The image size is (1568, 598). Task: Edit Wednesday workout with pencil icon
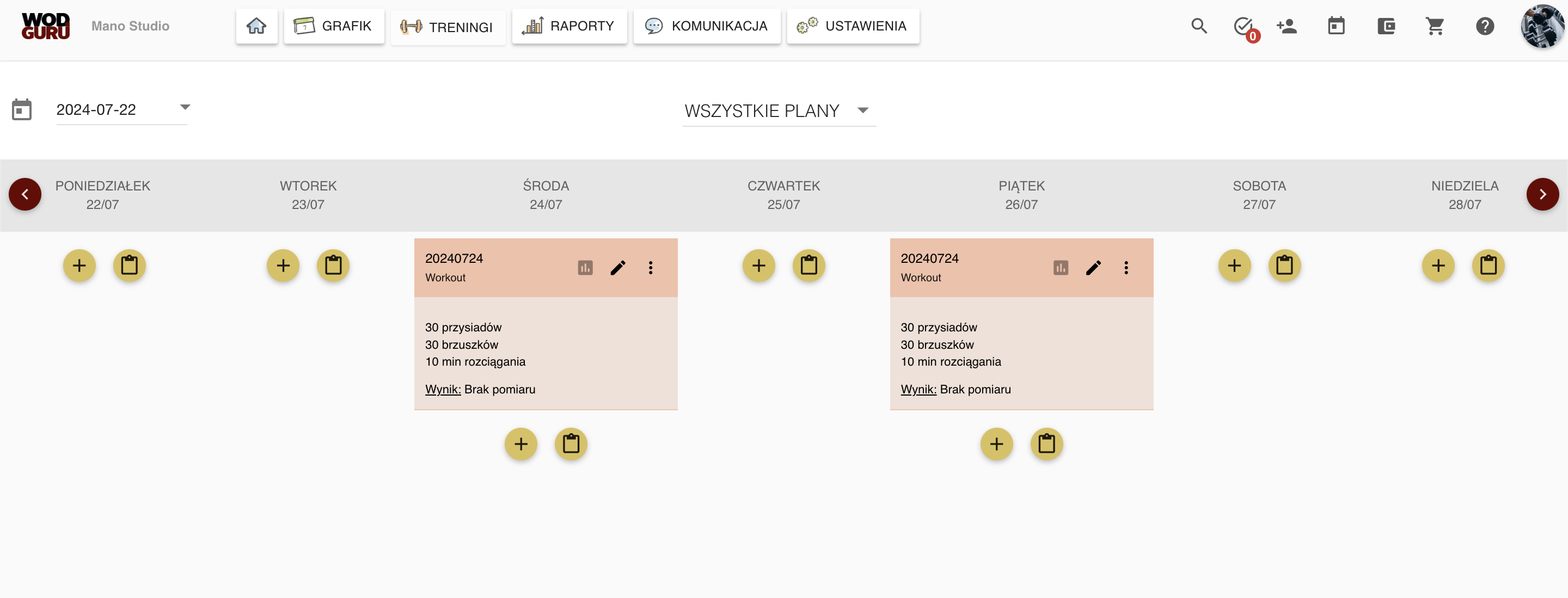click(618, 268)
